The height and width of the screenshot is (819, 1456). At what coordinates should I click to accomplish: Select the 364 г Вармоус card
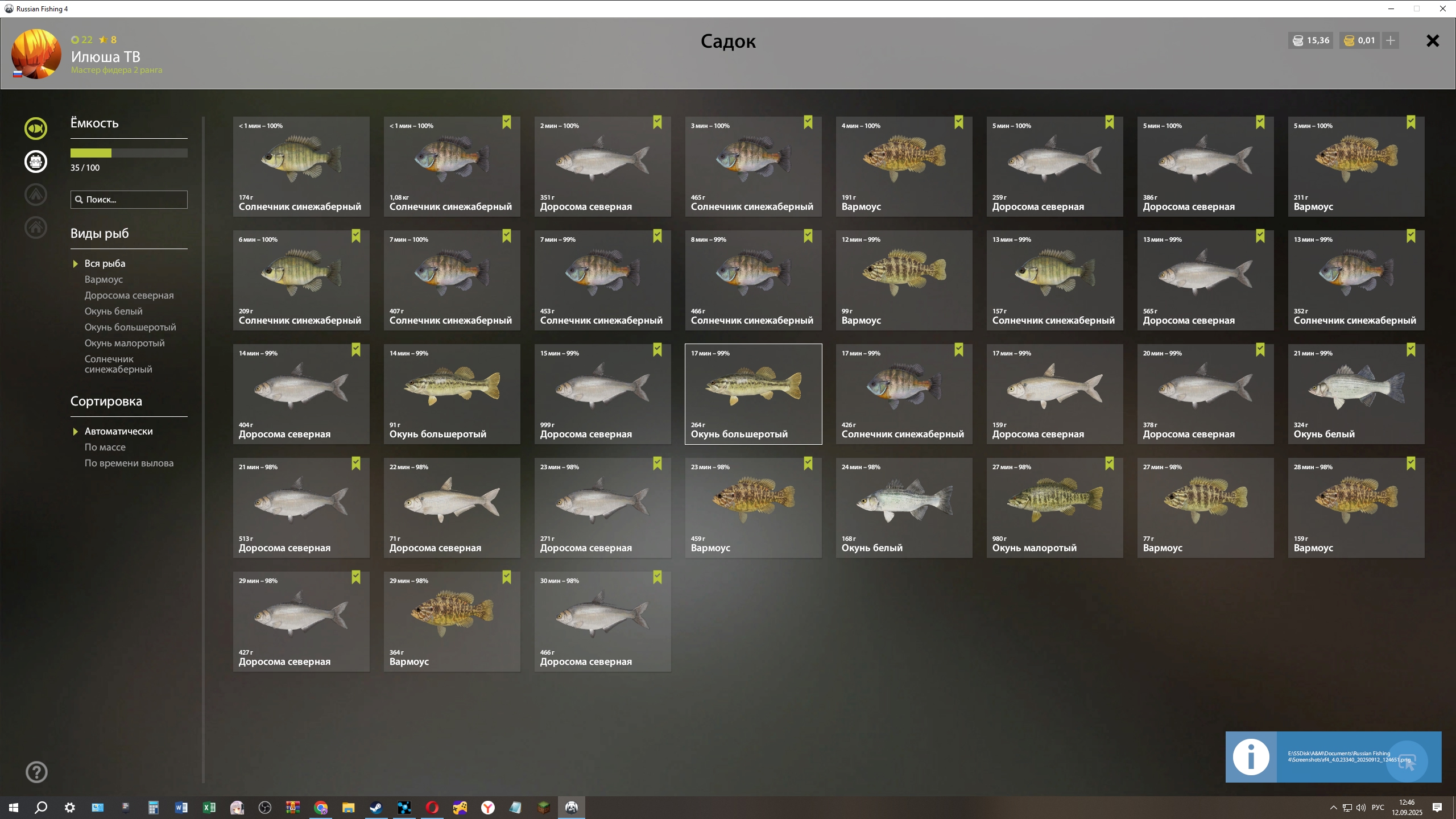452,622
